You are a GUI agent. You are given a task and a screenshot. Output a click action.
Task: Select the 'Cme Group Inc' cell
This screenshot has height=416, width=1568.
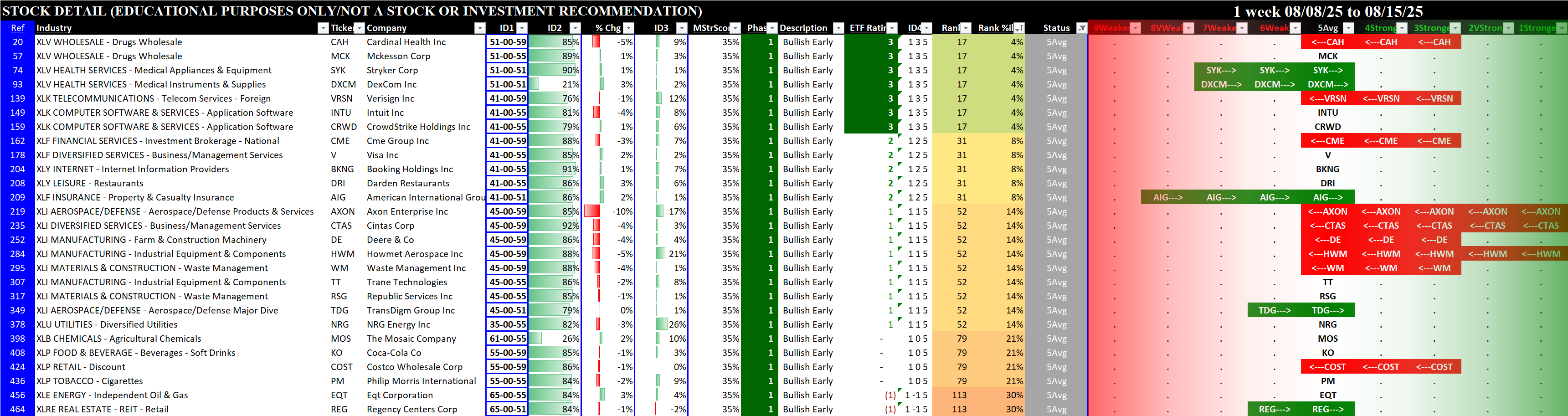397,141
